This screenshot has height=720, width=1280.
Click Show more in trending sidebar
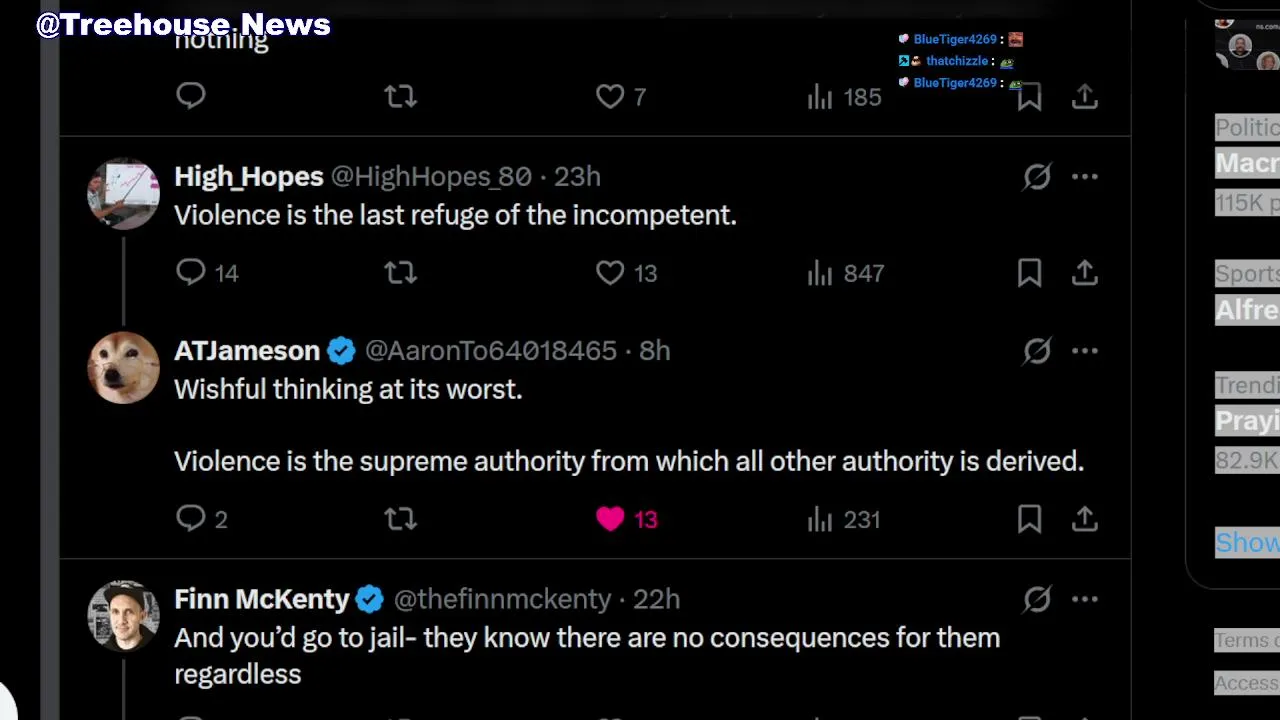(x=1247, y=542)
